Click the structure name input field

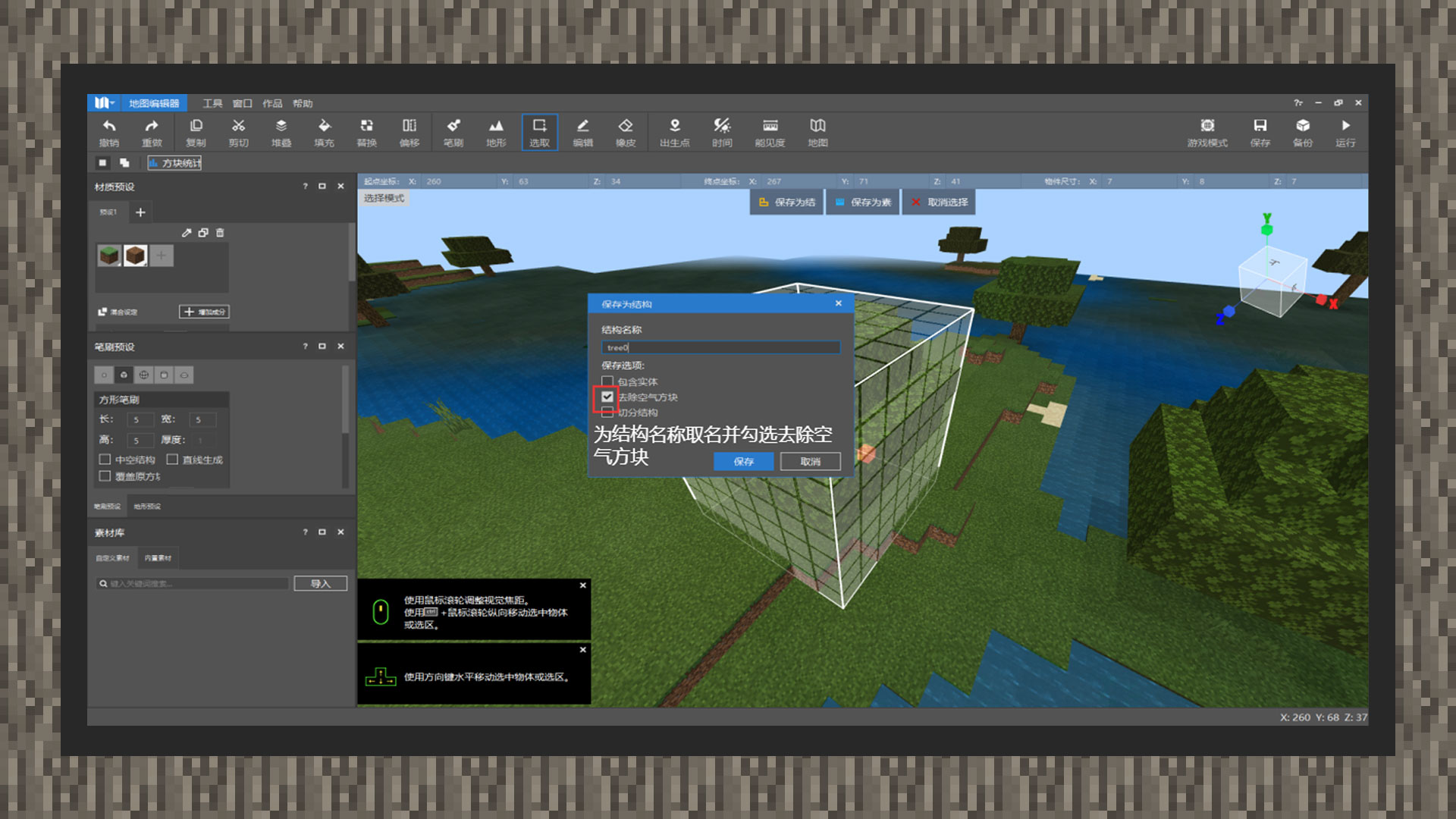pos(720,347)
